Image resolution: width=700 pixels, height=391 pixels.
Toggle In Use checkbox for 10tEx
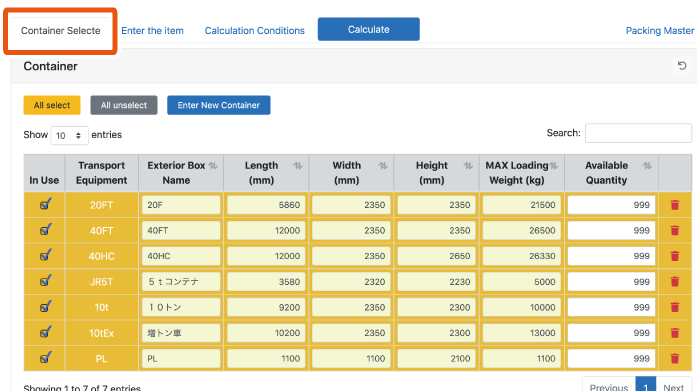point(45,332)
